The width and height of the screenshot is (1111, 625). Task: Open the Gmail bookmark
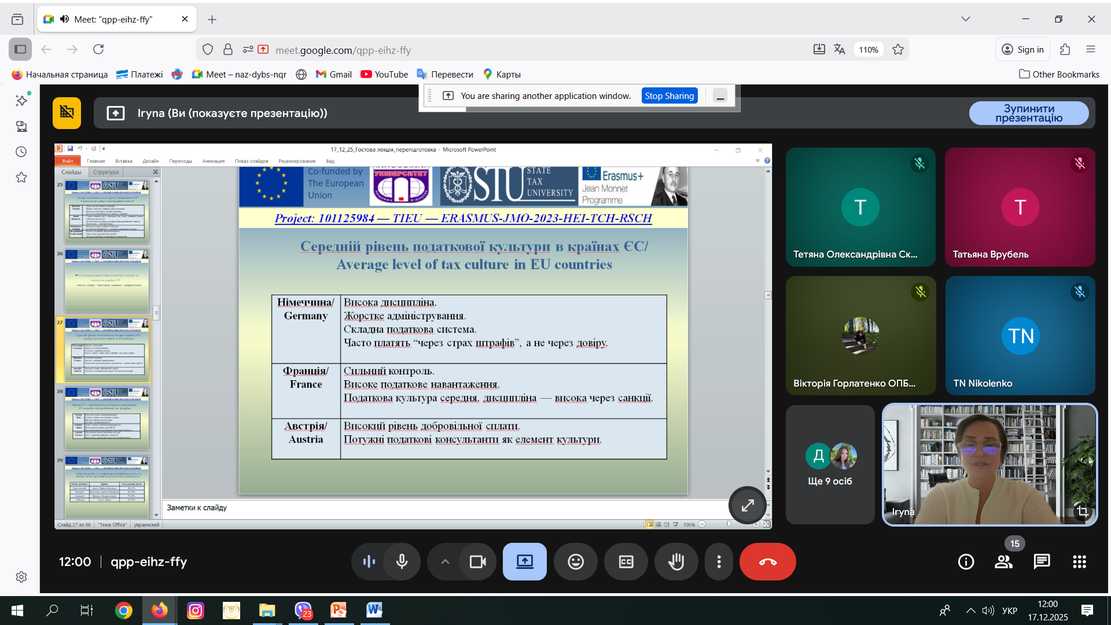(x=333, y=74)
